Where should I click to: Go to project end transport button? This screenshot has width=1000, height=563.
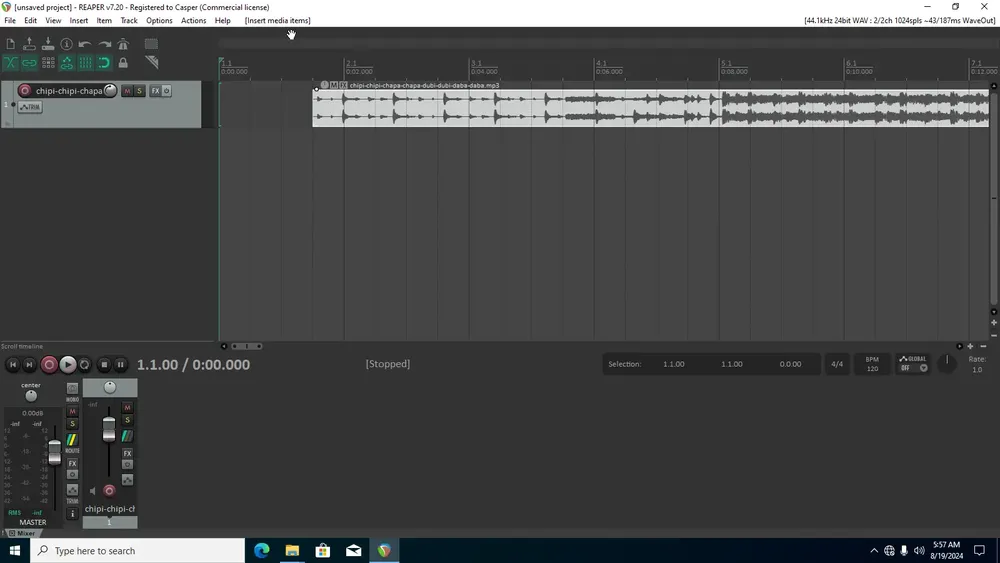click(x=29, y=365)
